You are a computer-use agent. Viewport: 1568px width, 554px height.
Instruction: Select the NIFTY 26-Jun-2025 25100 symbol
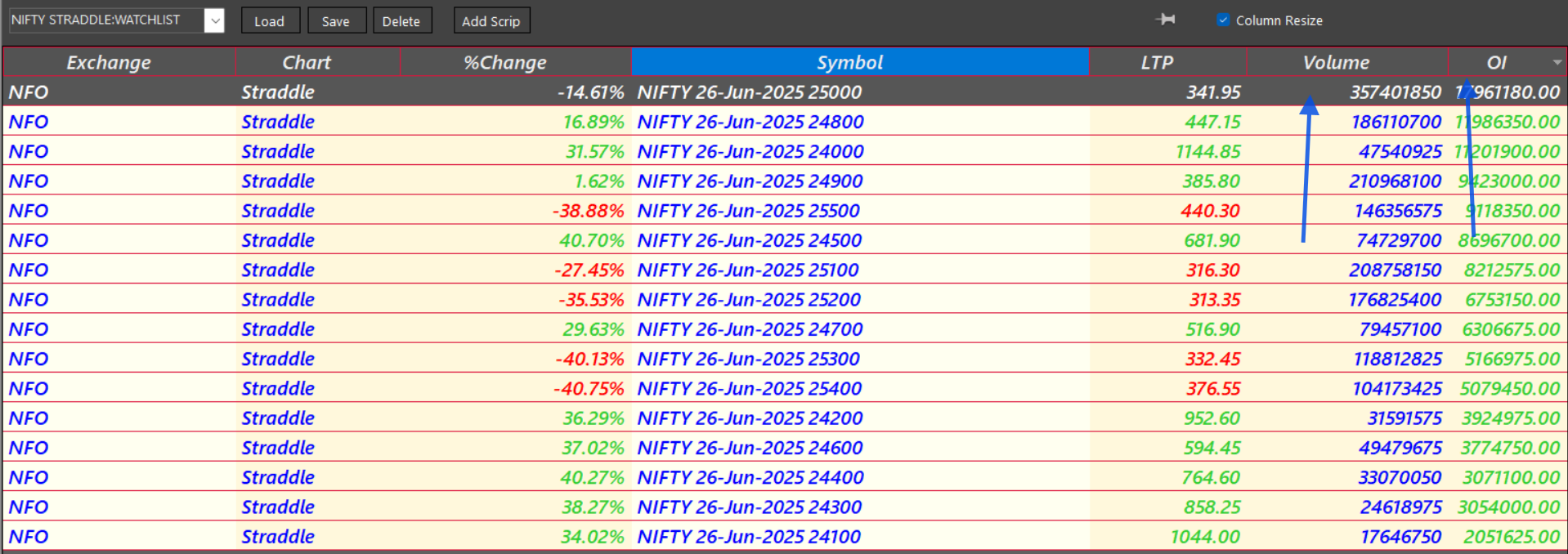click(748, 270)
